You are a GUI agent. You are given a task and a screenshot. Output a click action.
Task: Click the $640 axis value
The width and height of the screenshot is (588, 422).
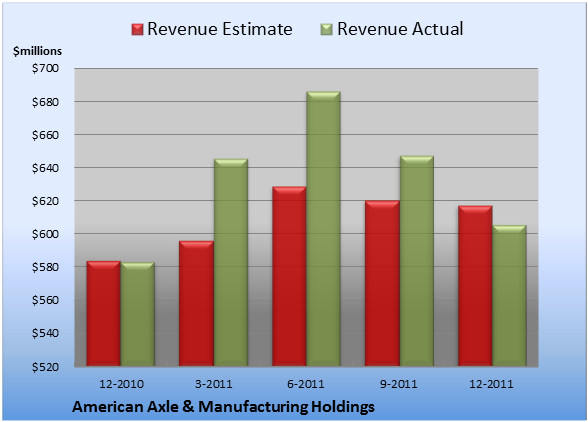pos(45,168)
